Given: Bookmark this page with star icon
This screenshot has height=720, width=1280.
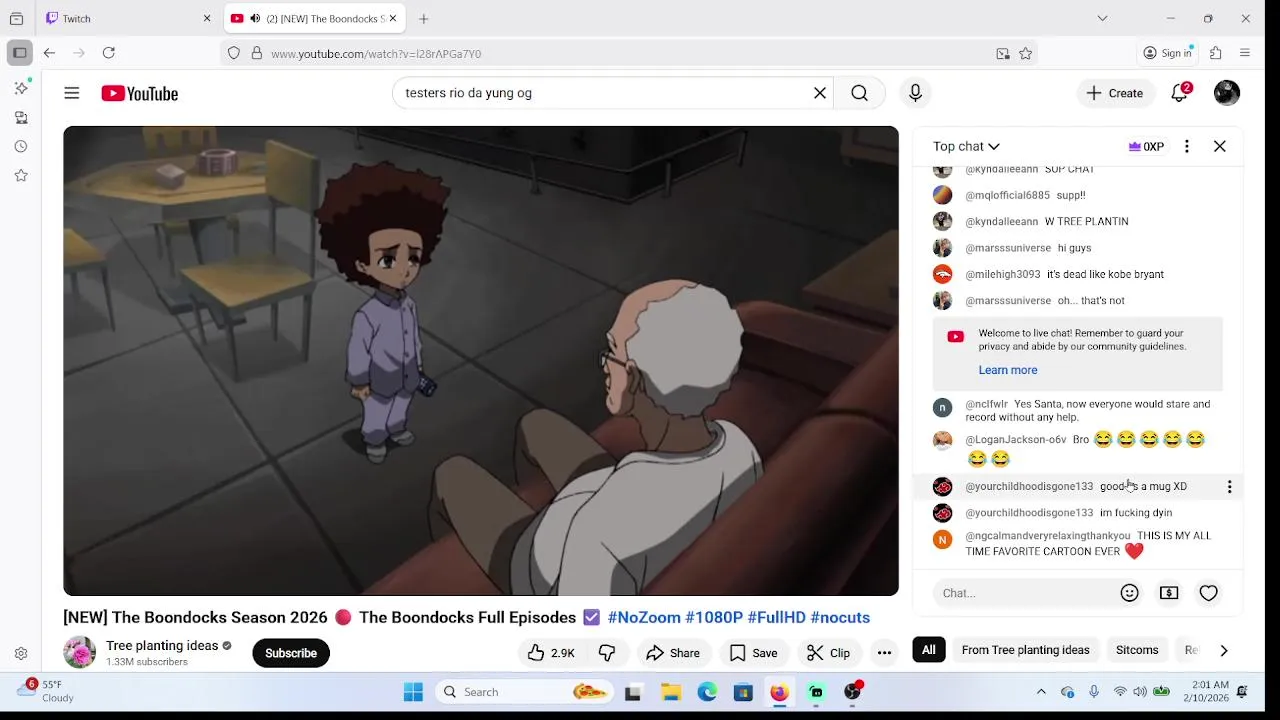Looking at the screenshot, I should click(x=1025, y=53).
